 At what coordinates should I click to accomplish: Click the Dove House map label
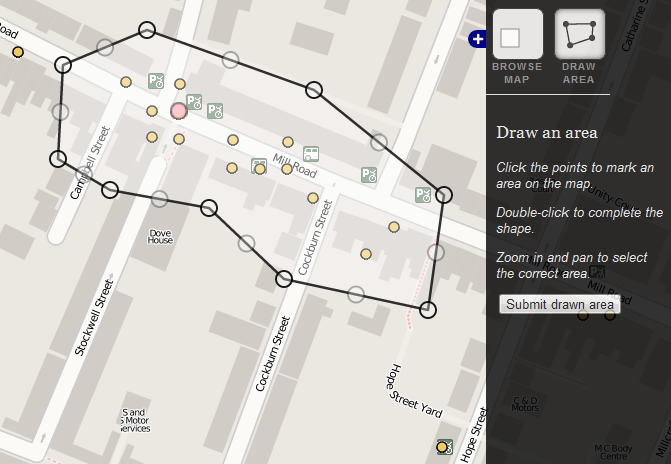[x=160, y=236]
